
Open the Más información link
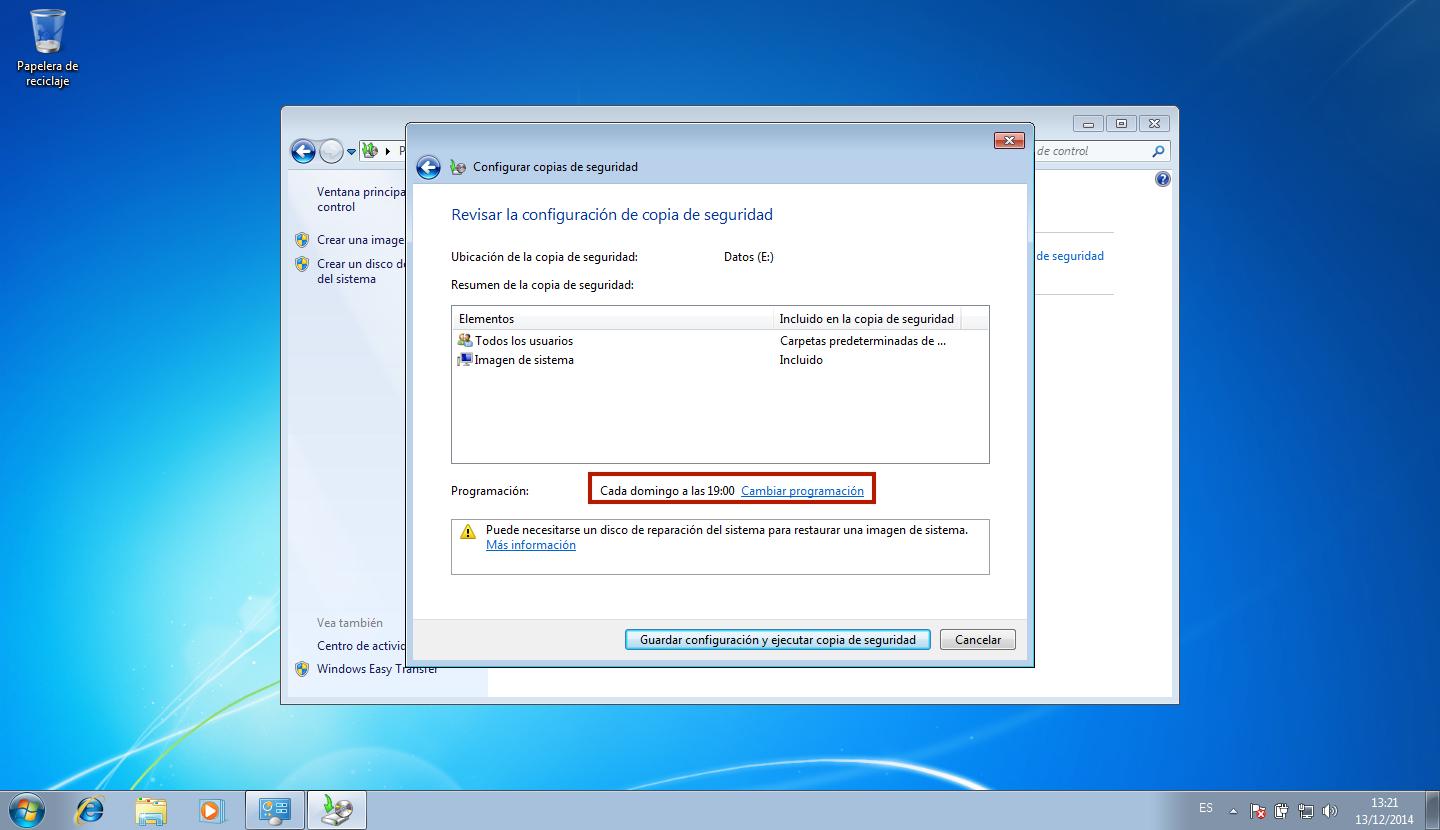[x=530, y=545]
